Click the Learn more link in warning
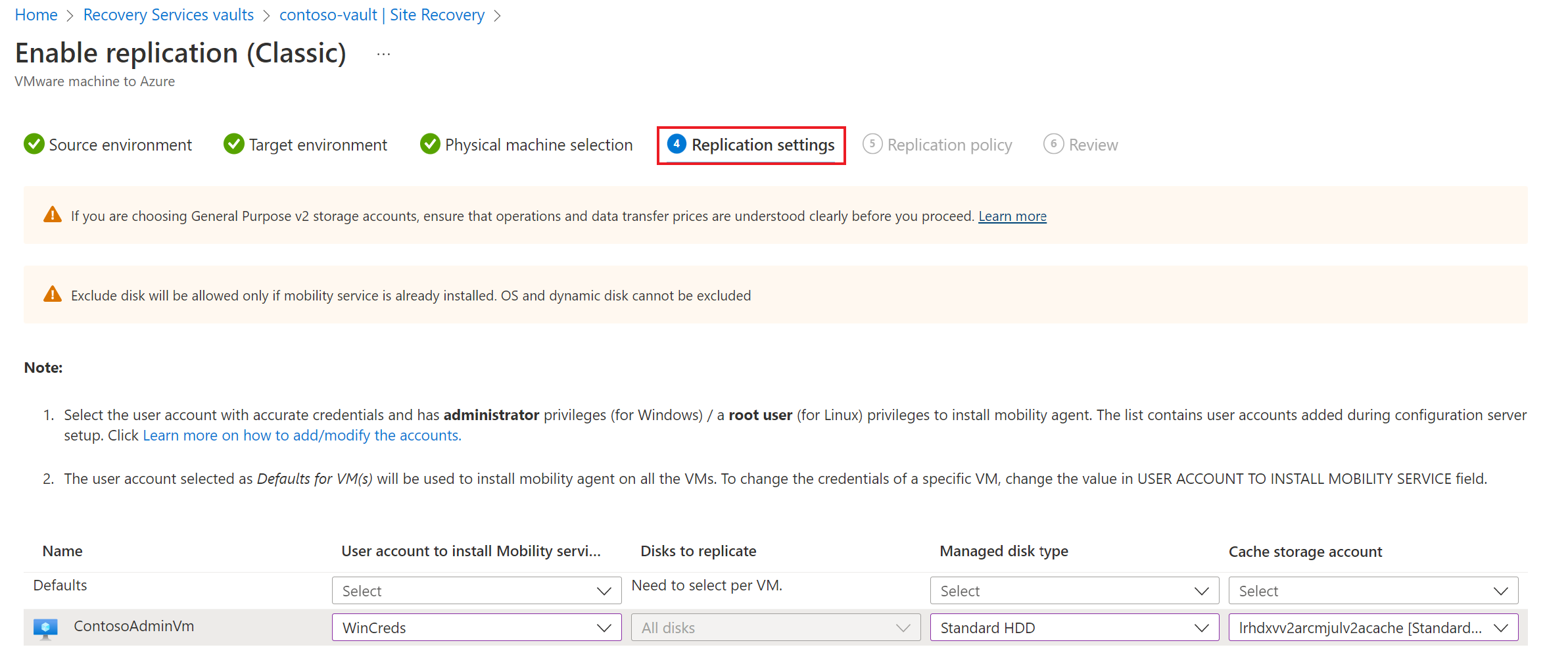 click(x=1012, y=216)
